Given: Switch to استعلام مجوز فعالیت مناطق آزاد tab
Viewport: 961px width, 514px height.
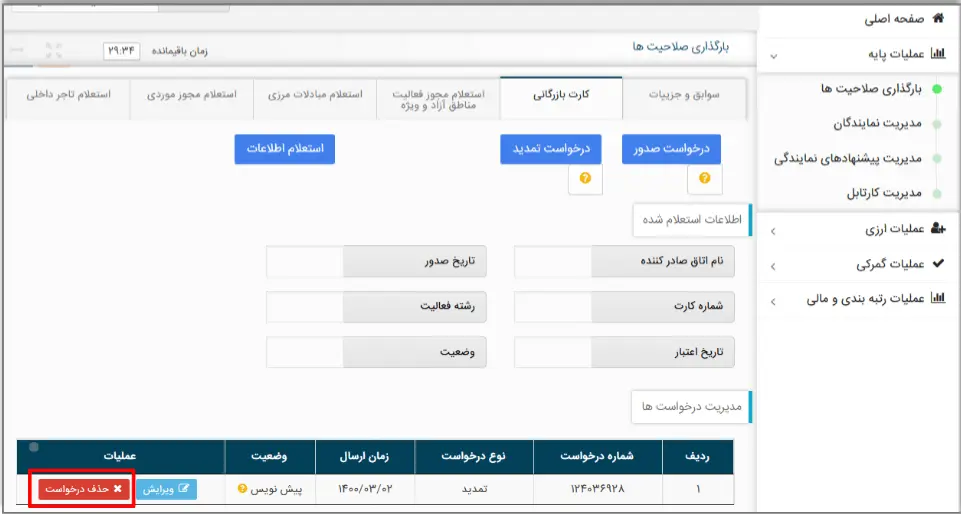Looking at the screenshot, I should click(x=438, y=100).
